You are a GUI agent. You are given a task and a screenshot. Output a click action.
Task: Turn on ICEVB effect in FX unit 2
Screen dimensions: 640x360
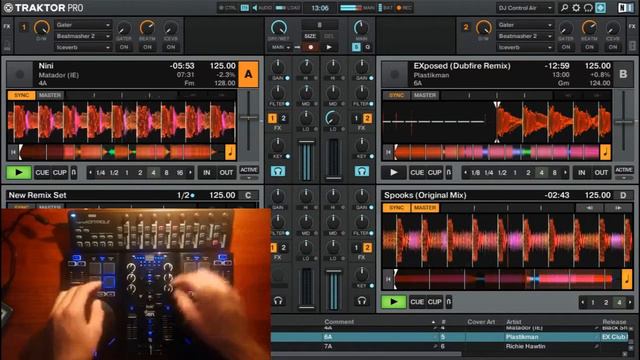(613, 47)
